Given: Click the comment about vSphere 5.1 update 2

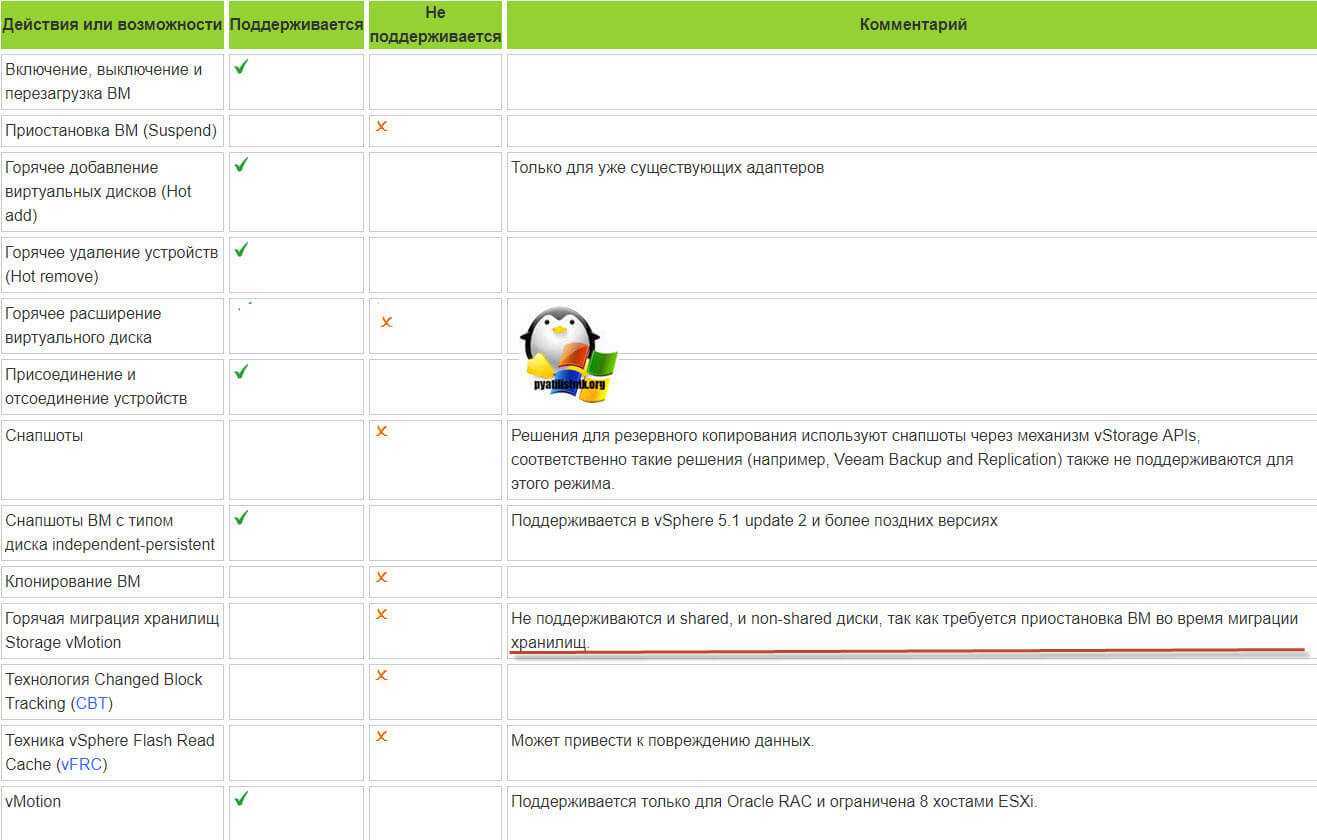Looking at the screenshot, I should [x=754, y=520].
